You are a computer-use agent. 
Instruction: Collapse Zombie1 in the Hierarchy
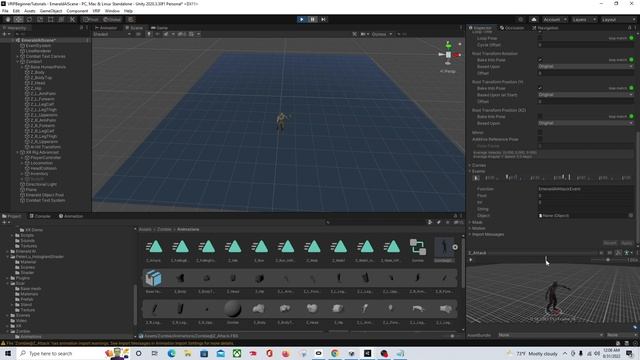[x=18, y=62]
